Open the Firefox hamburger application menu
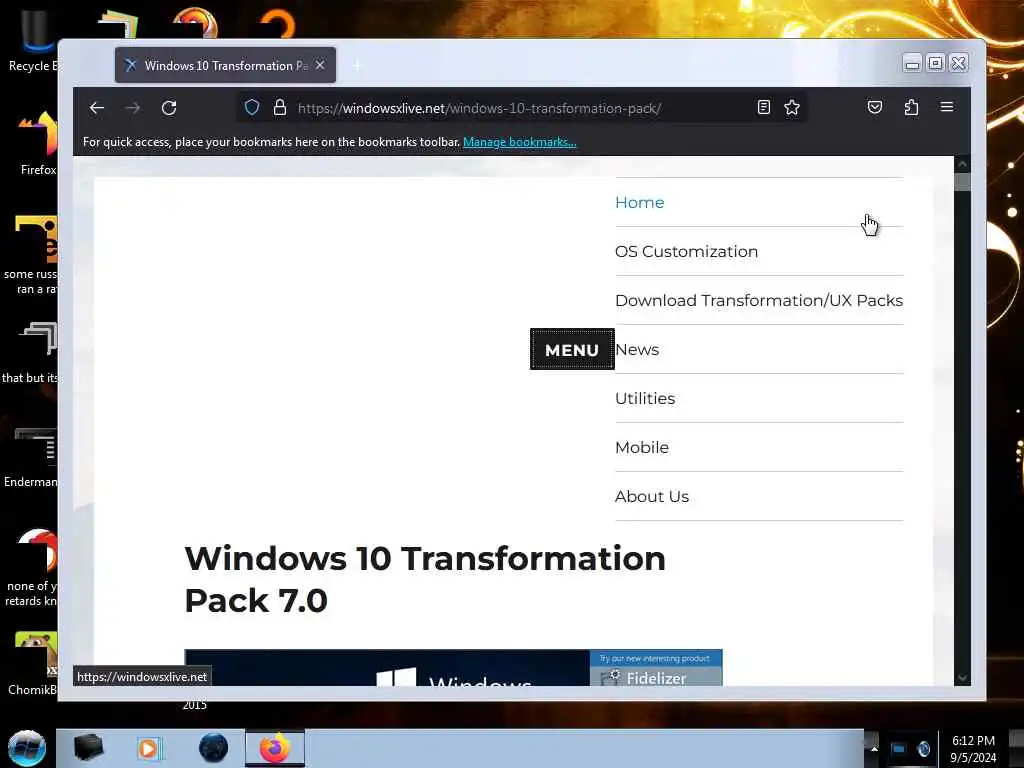 [x=947, y=107]
